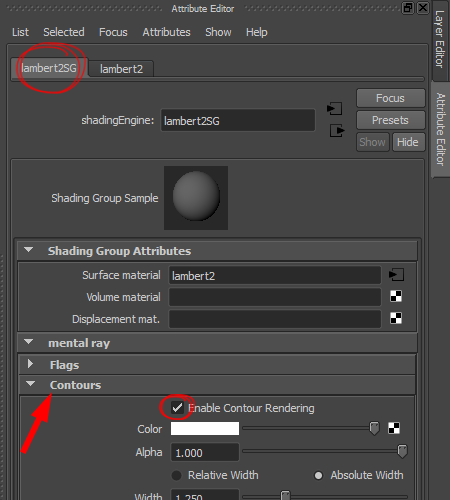
Task: Click the white contour Color swatch
Action: coord(205,428)
